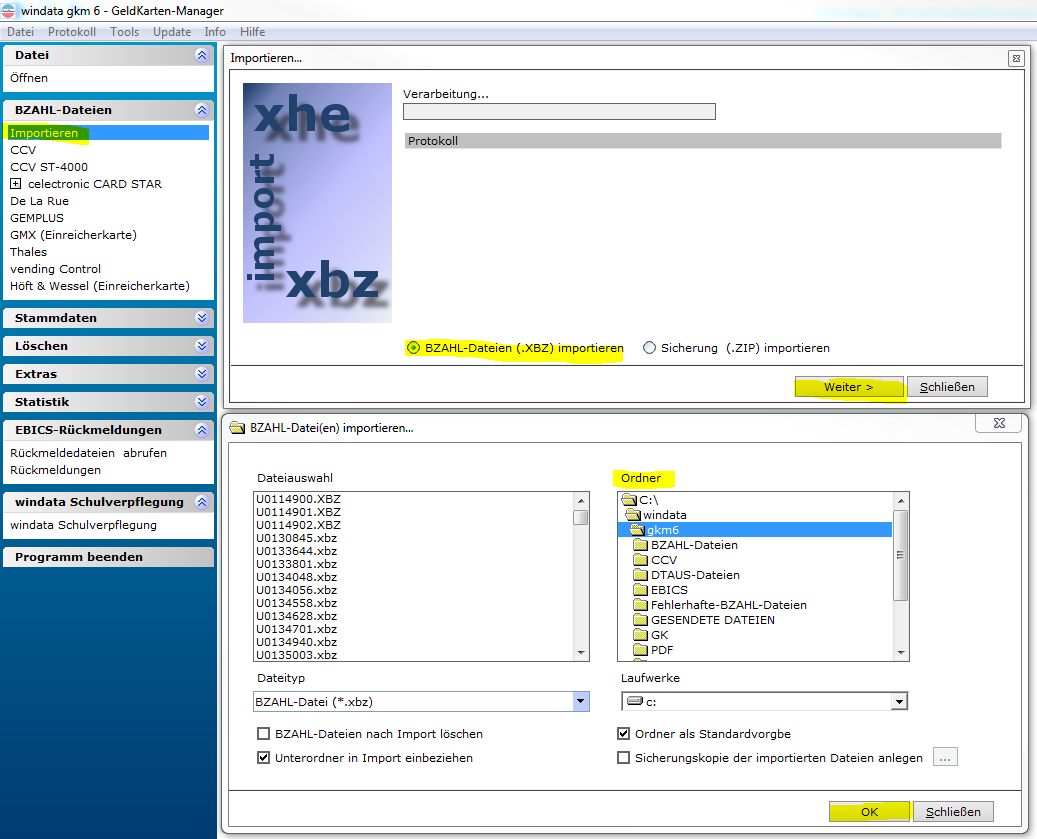The image size is (1037, 839).
Task: Click the Weiter > button
Action: [849, 387]
